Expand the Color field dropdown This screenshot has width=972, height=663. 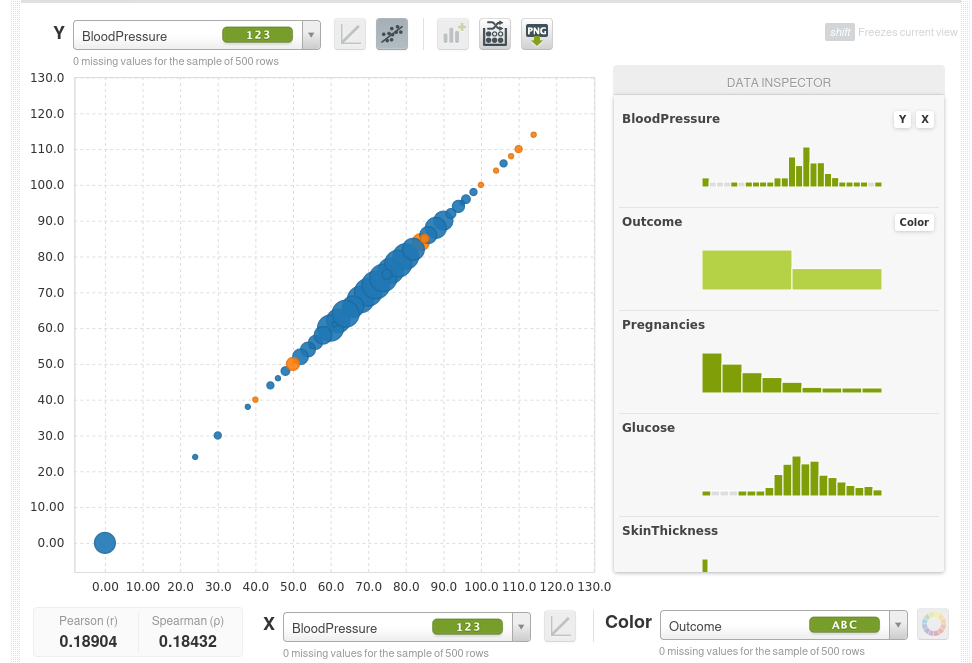coord(898,626)
